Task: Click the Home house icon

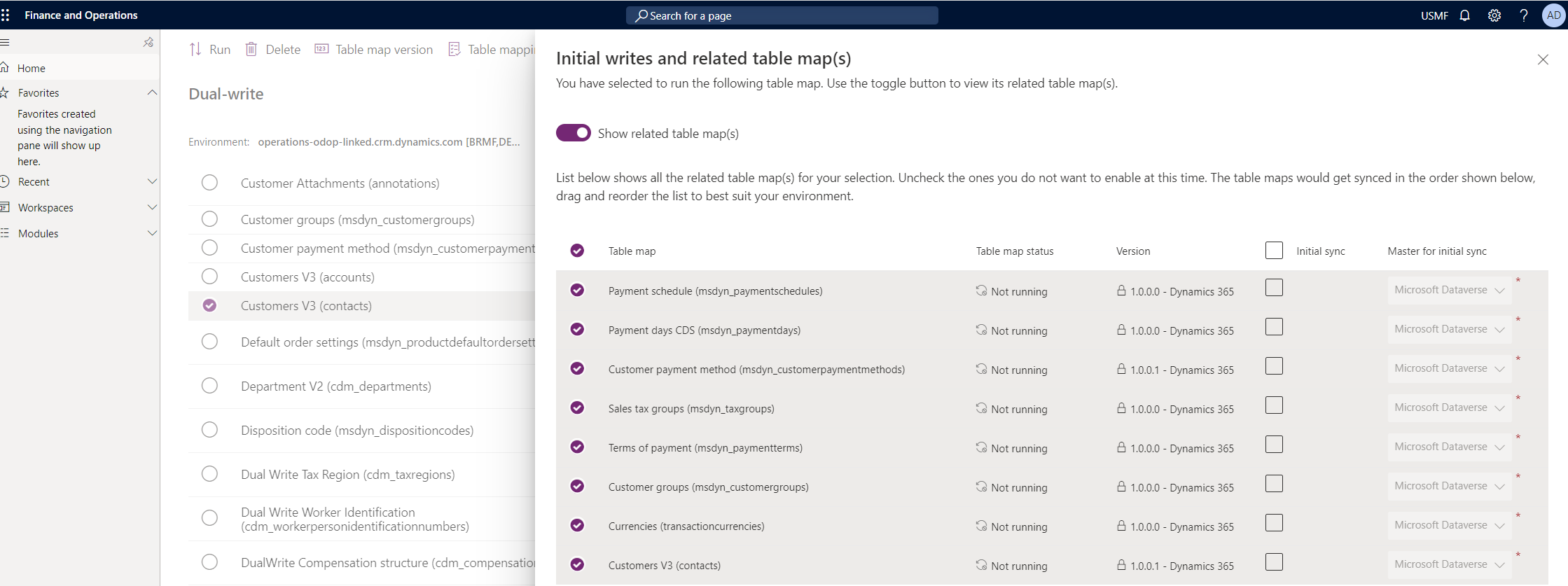Action: click(x=4, y=68)
